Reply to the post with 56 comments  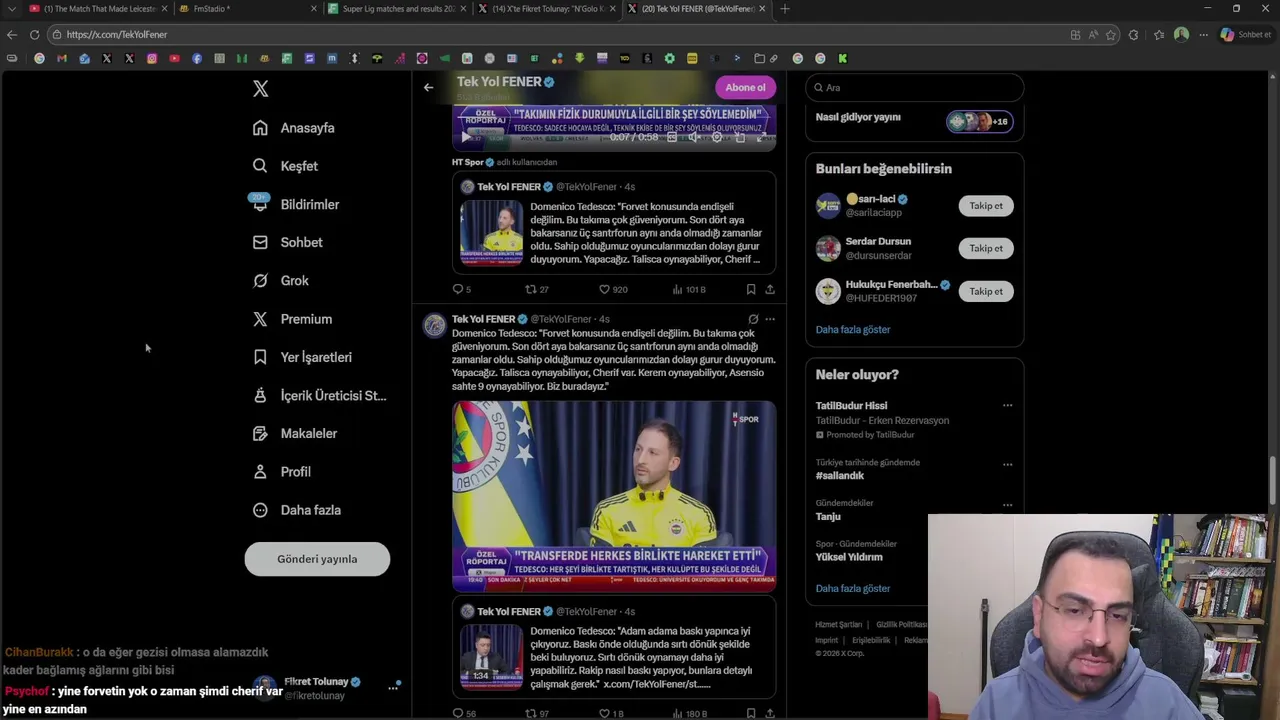coord(463,713)
